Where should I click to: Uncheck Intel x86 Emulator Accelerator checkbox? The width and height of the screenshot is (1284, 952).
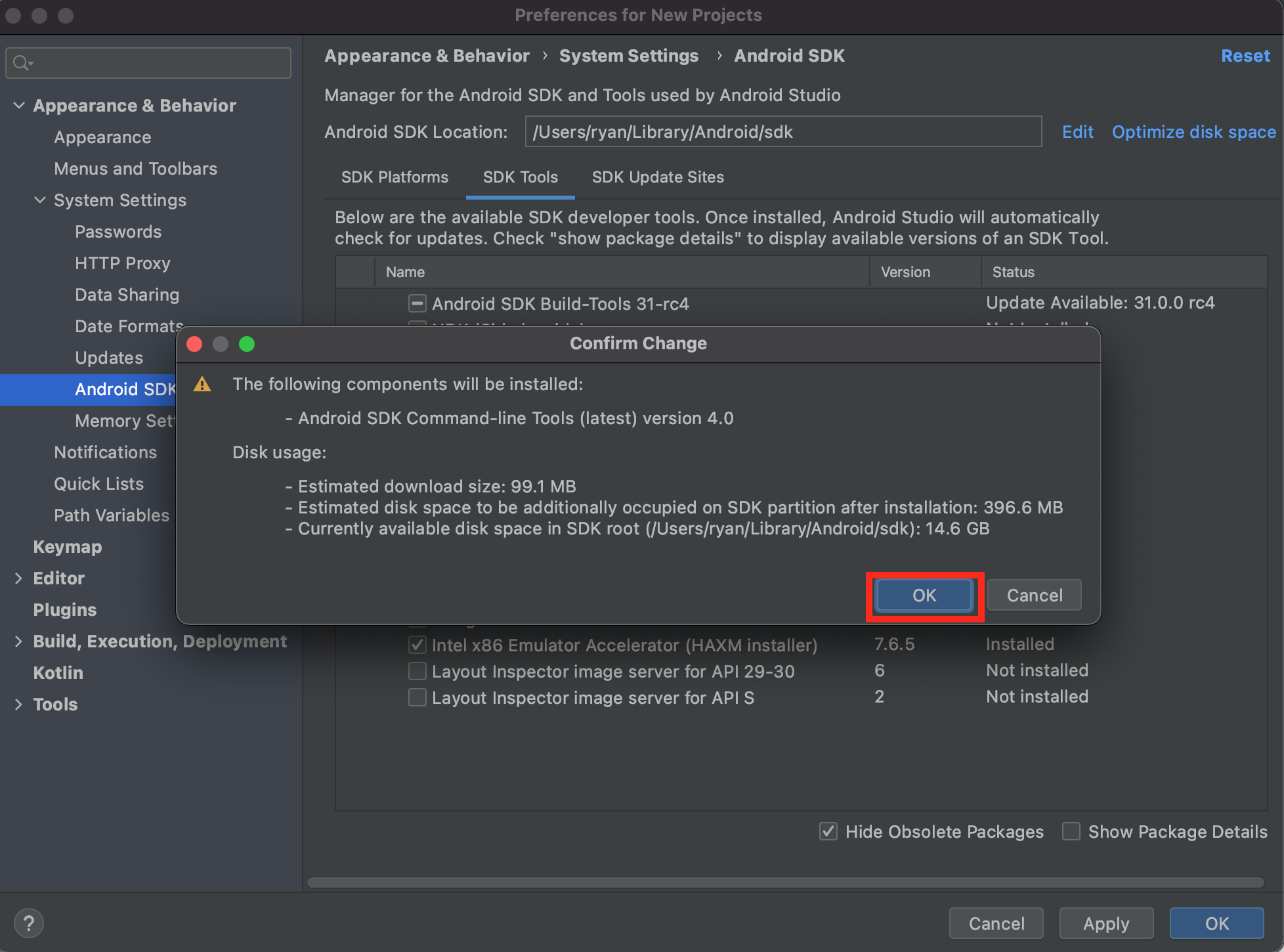point(417,645)
